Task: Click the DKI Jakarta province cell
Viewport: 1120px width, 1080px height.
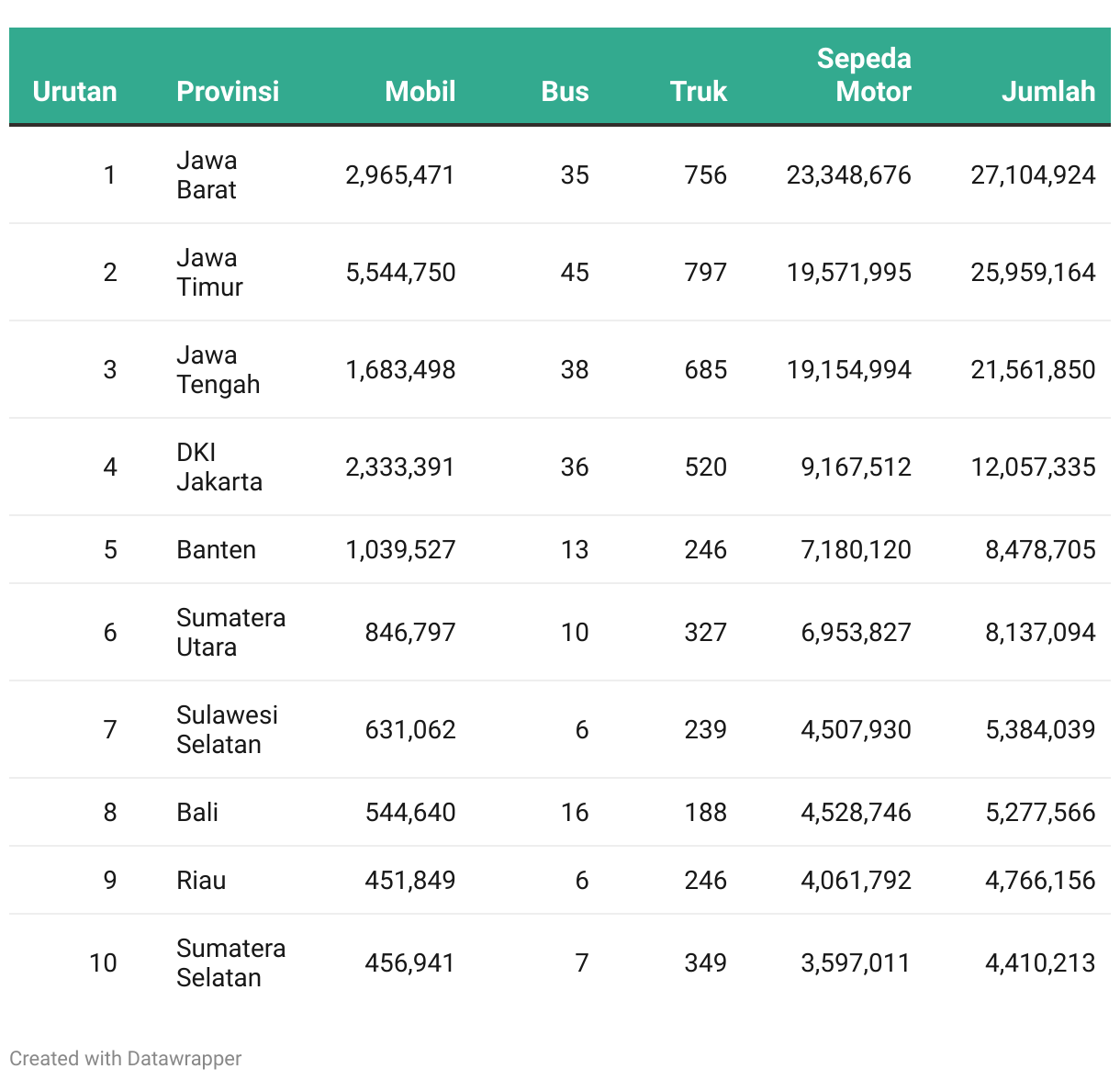Action: click(x=218, y=467)
